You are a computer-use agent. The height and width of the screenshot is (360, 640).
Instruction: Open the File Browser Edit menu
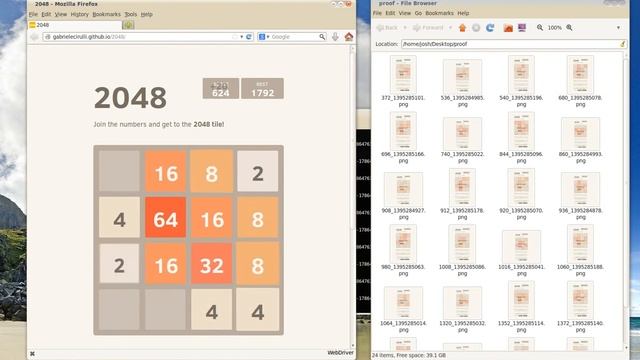click(390, 13)
